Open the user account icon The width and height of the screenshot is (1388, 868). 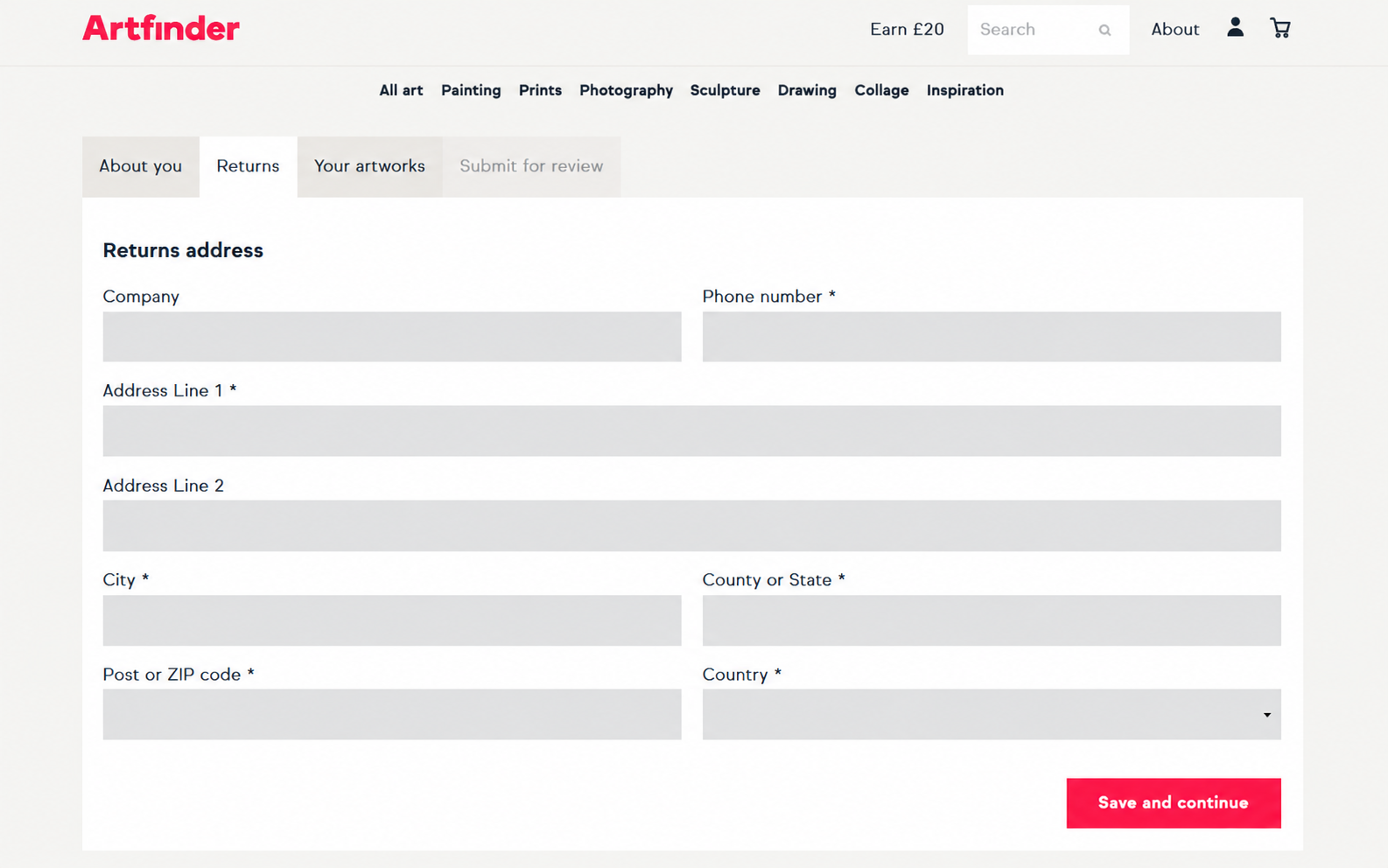(1235, 28)
